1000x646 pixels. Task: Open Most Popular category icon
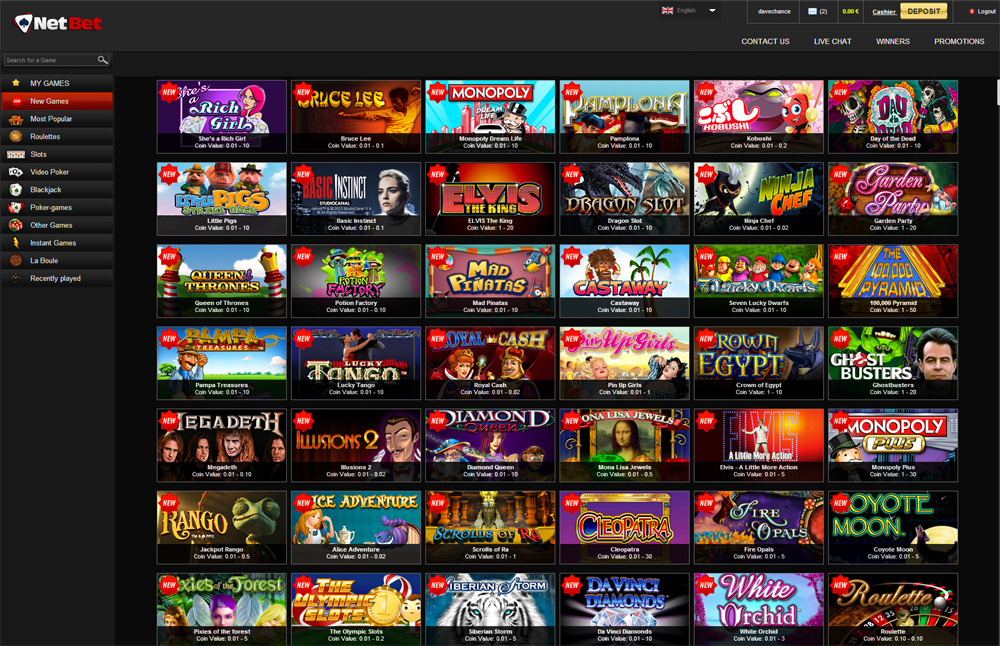[x=16, y=119]
